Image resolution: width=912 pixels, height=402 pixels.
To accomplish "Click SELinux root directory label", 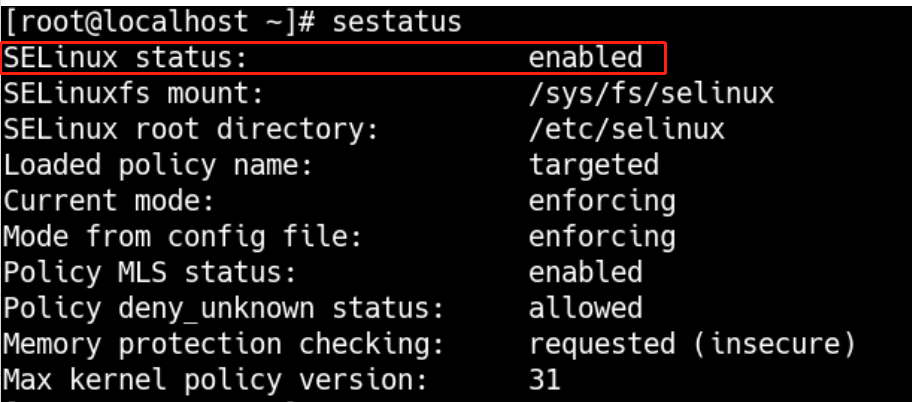I will coord(190,129).
